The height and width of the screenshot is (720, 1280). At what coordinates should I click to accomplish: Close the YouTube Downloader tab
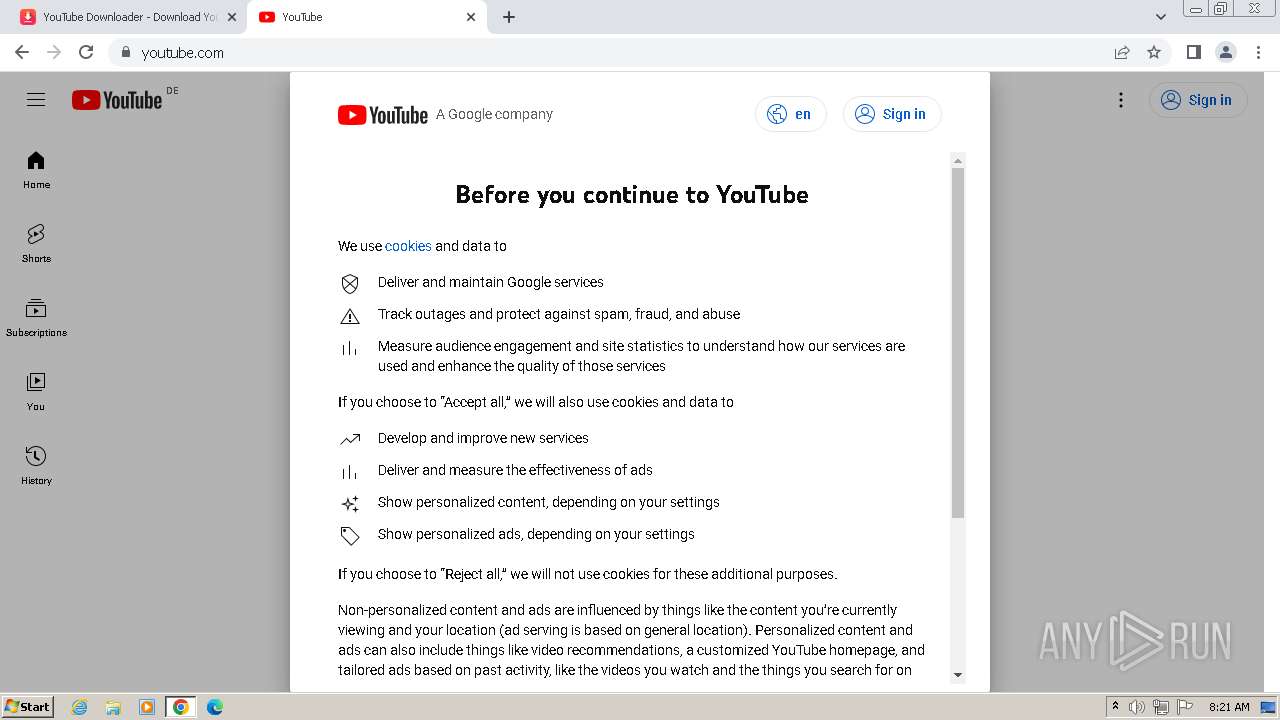tap(232, 17)
